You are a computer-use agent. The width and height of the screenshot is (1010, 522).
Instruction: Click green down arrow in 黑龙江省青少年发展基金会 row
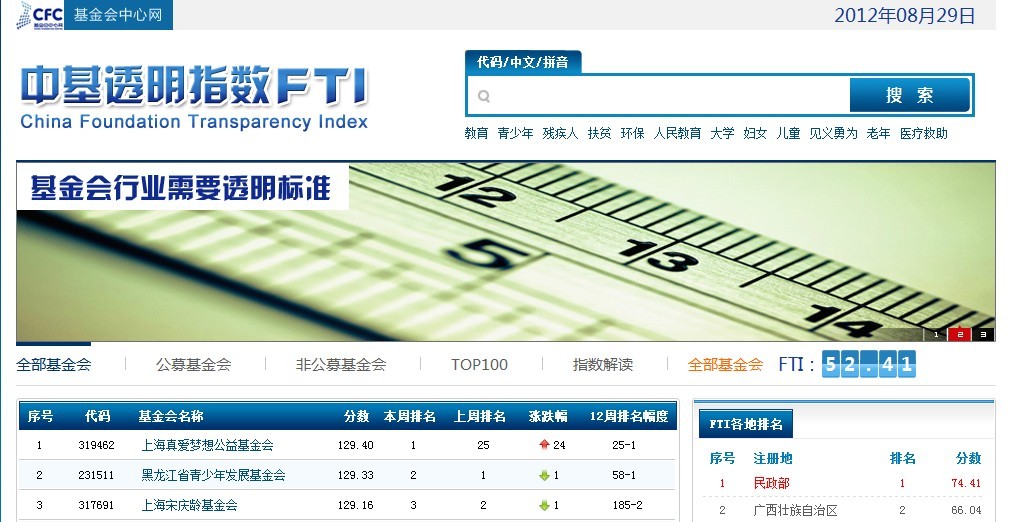[x=544, y=476]
